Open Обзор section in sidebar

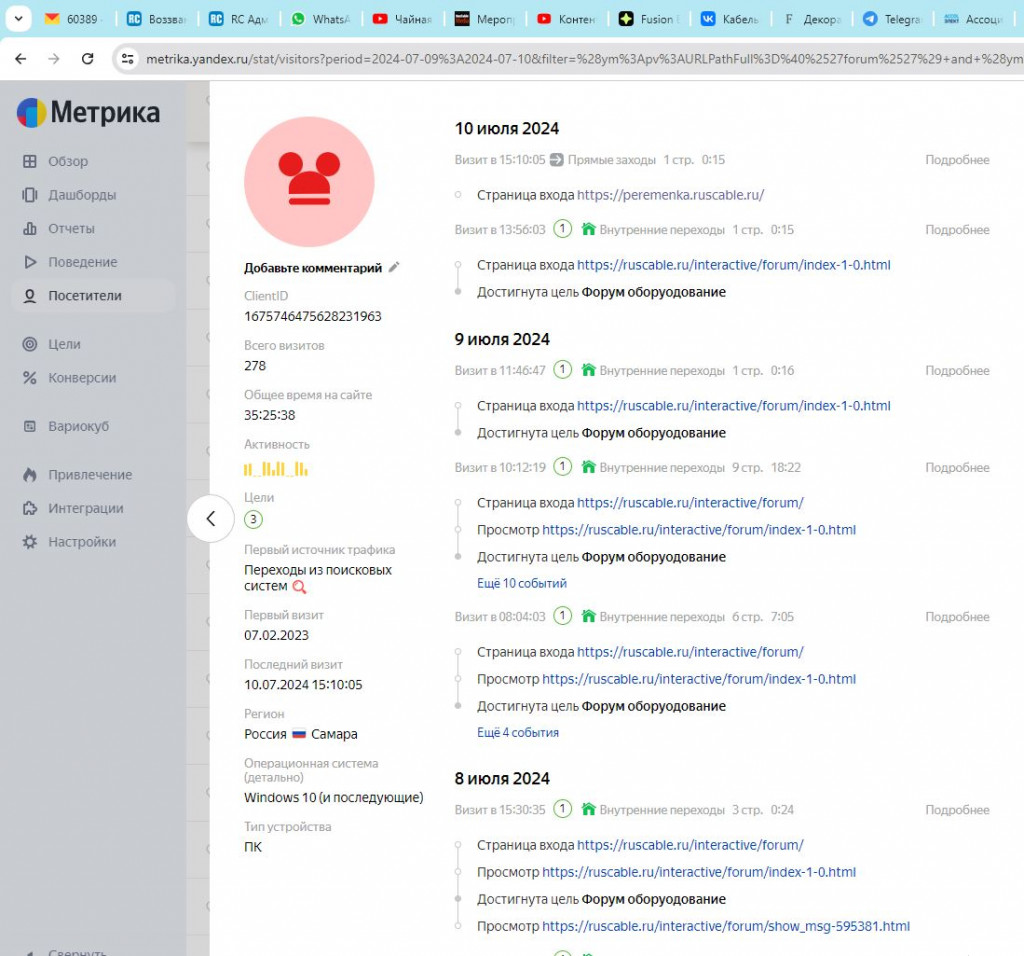[68, 161]
